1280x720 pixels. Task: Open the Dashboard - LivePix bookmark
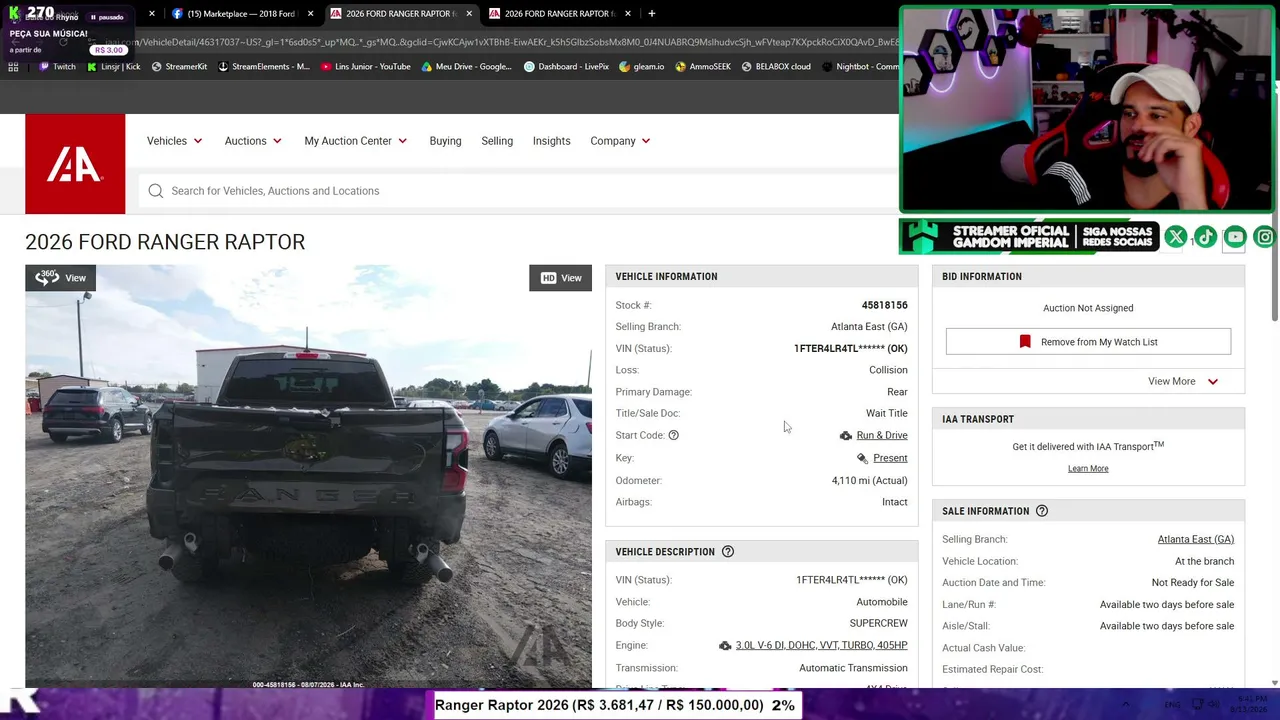pyautogui.click(x=566, y=67)
